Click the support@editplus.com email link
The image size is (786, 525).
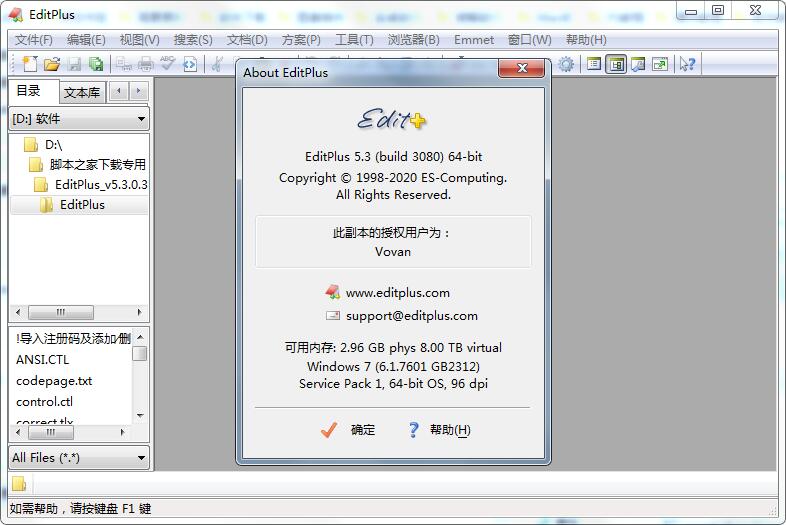412,315
